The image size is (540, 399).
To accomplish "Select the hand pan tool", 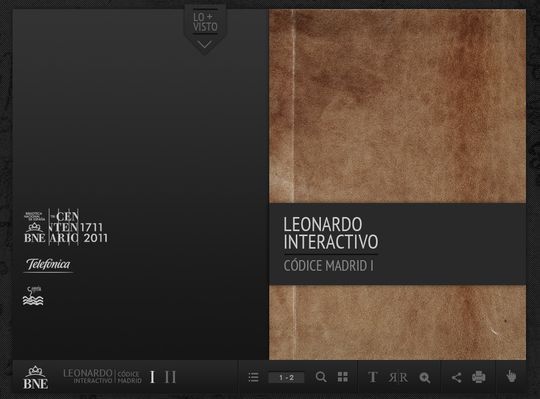I will (511, 376).
